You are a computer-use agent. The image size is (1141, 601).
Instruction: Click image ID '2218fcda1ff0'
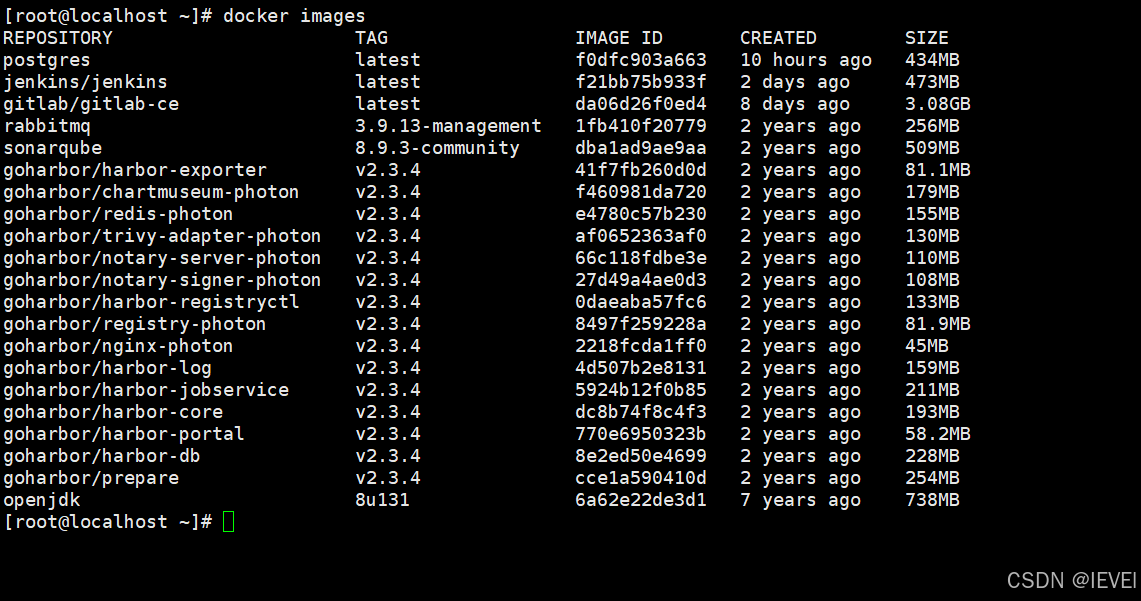pyautogui.click(x=641, y=346)
